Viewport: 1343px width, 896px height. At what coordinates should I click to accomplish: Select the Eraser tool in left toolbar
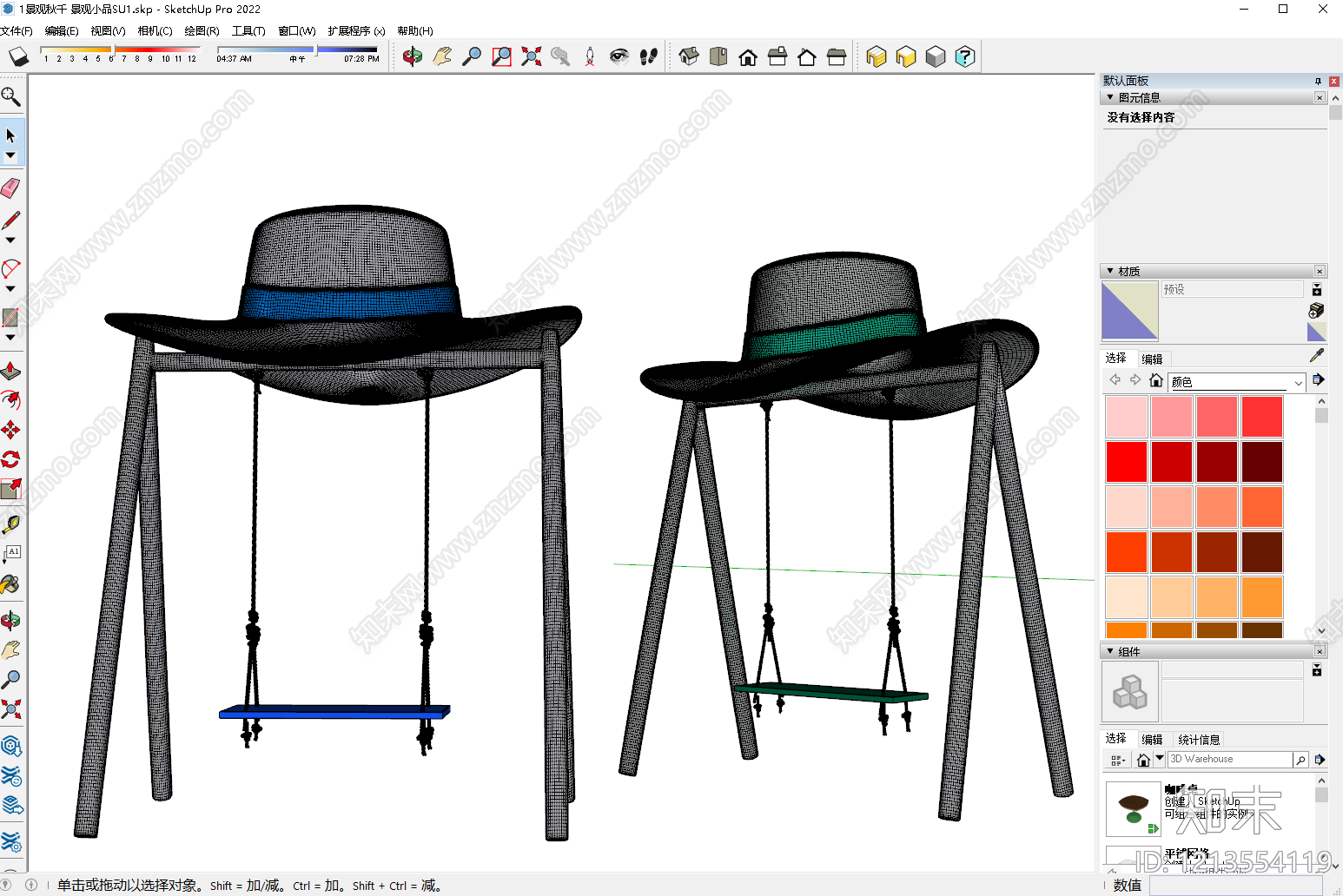pyautogui.click(x=11, y=188)
